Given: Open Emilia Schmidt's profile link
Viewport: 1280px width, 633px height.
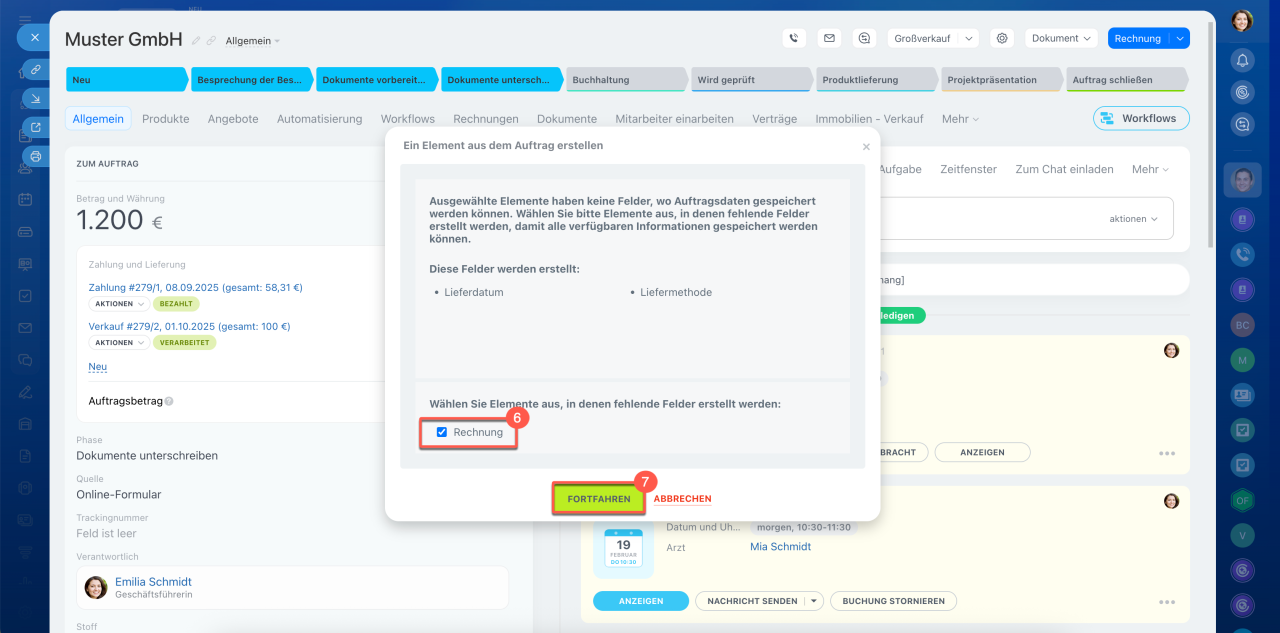Looking at the screenshot, I should (x=153, y=581).
